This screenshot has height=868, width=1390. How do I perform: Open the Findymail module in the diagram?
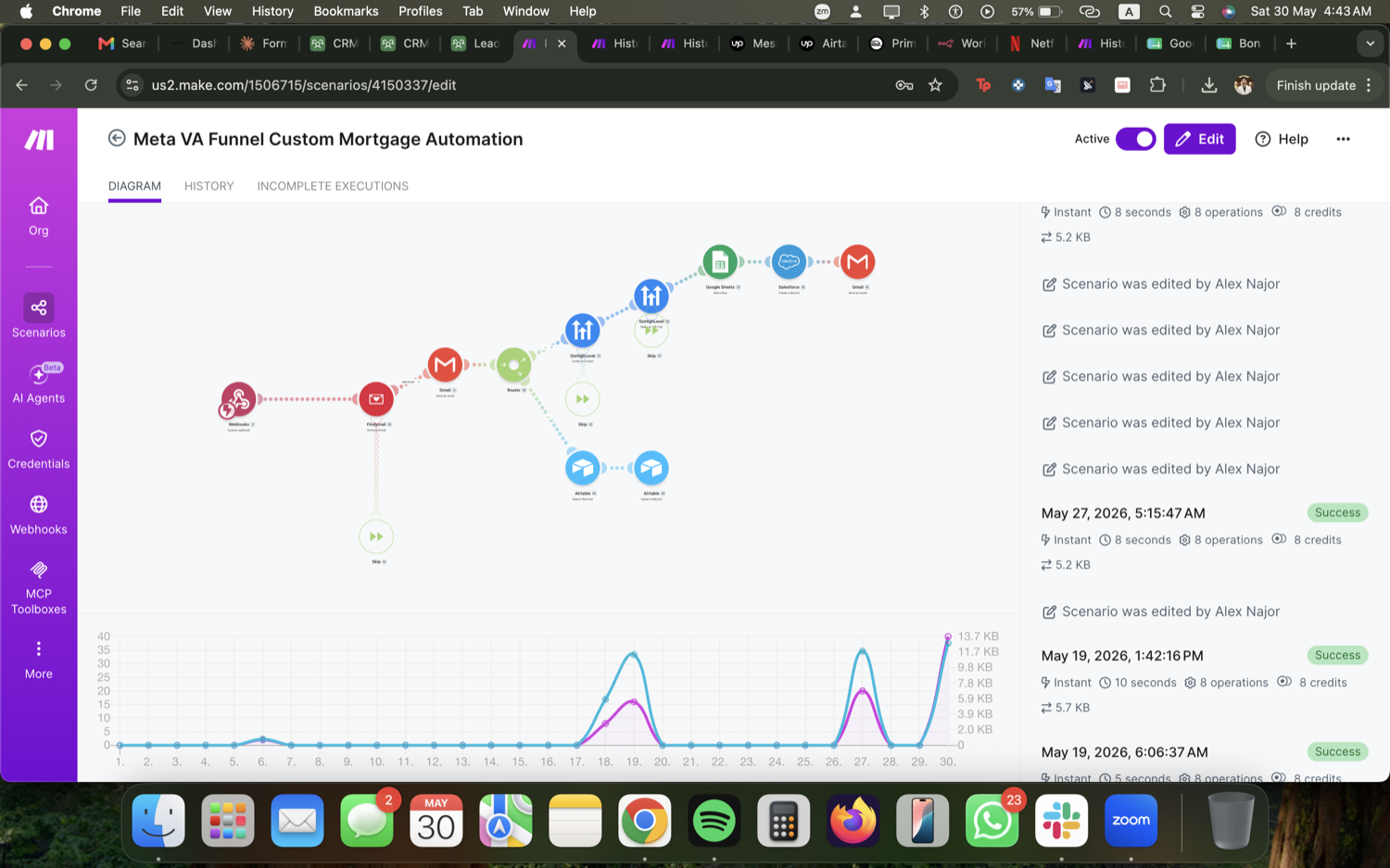376,399
